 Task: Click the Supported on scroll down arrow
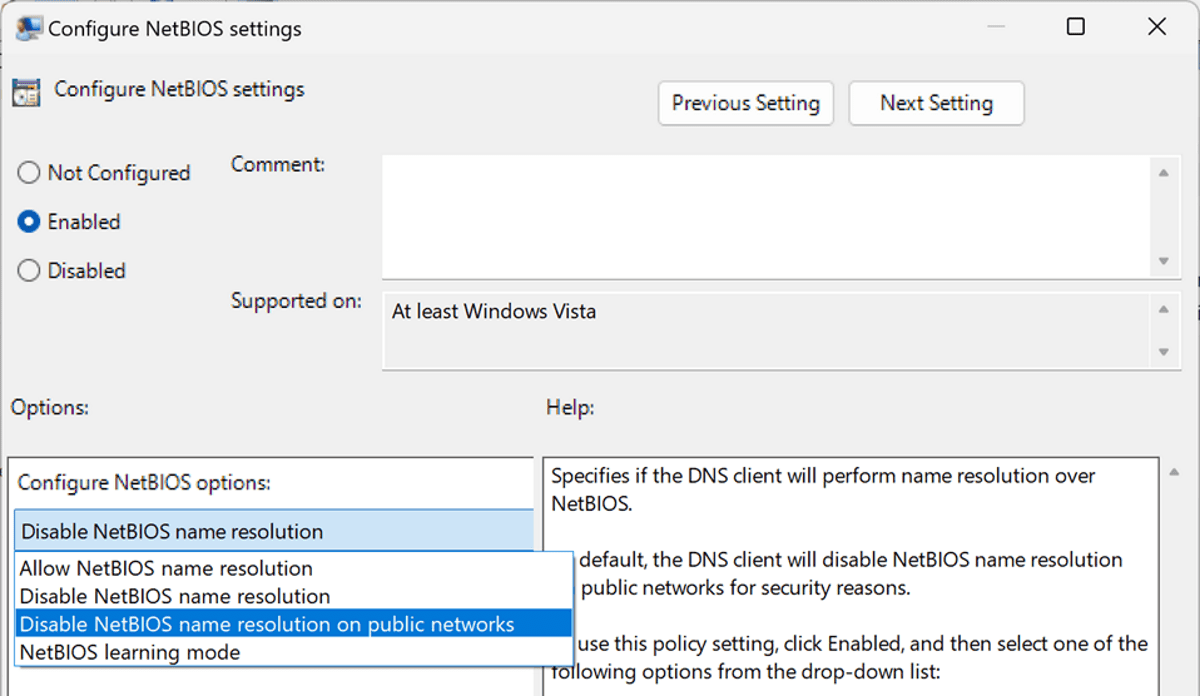pyautogui.click(x=1163, y=352)
